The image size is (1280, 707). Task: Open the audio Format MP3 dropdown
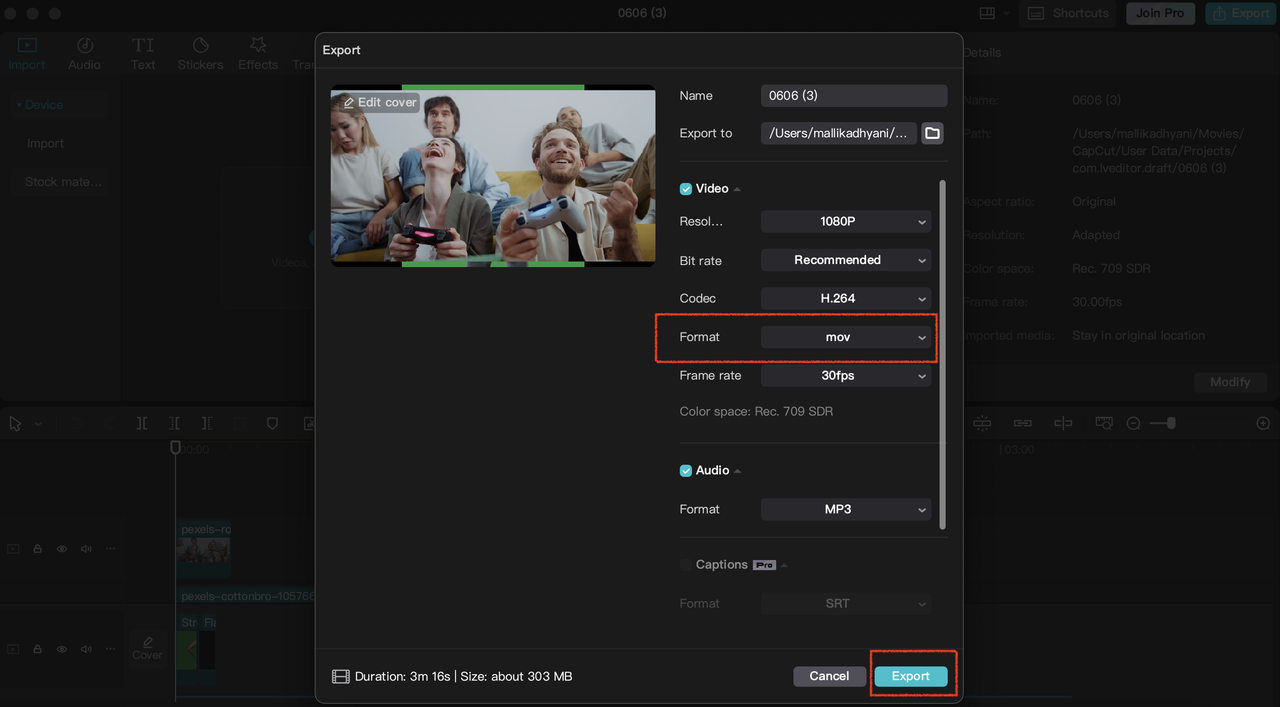[x=846, y=509]
